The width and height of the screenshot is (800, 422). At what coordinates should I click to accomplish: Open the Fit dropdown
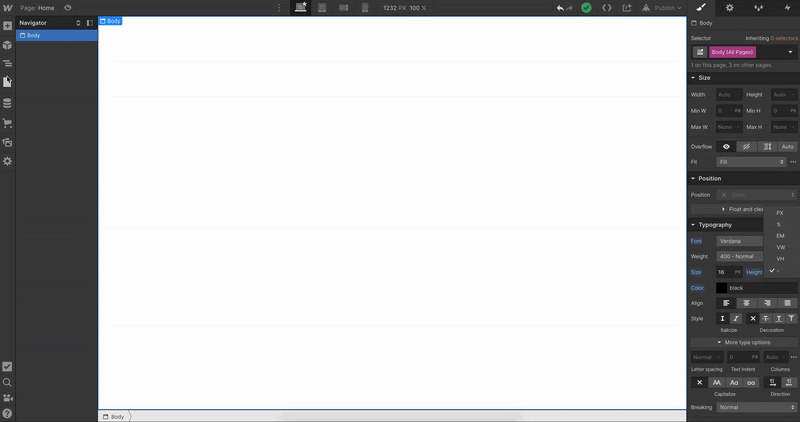coord(751,162)
